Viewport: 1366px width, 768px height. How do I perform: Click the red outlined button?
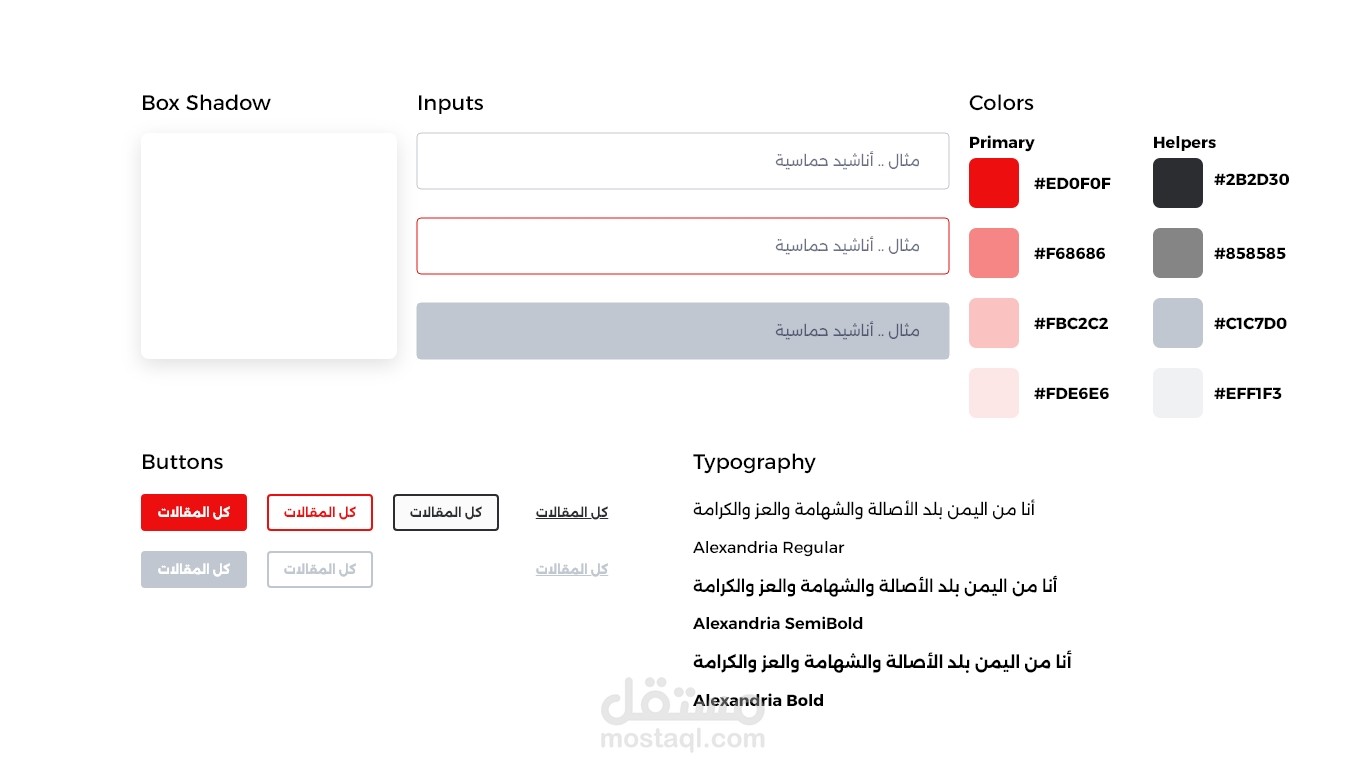click(x=320, y=512)
